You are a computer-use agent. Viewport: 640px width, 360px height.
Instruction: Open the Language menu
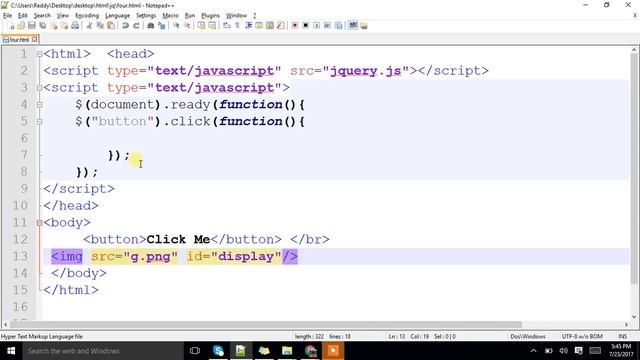(x=117, y=16)
